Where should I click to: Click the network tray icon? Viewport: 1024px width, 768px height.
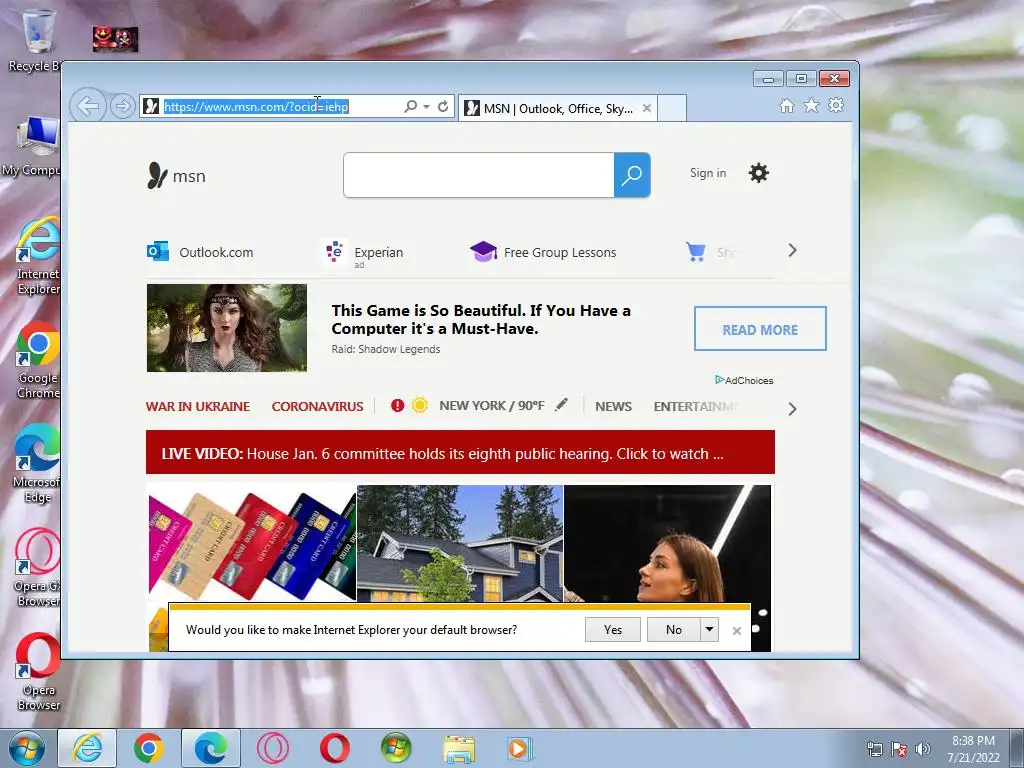874,749
